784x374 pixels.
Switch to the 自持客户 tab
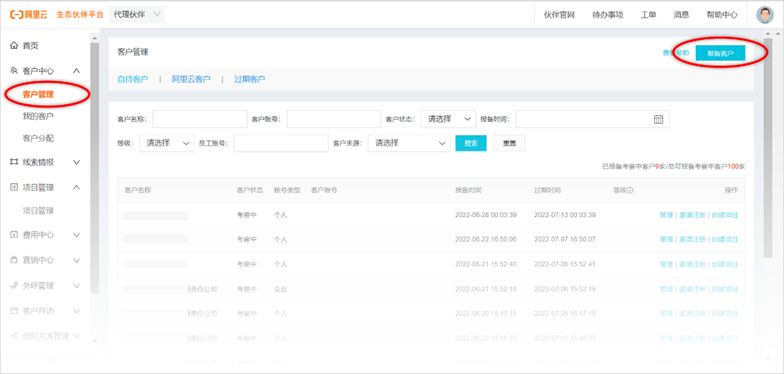(132, 79)
